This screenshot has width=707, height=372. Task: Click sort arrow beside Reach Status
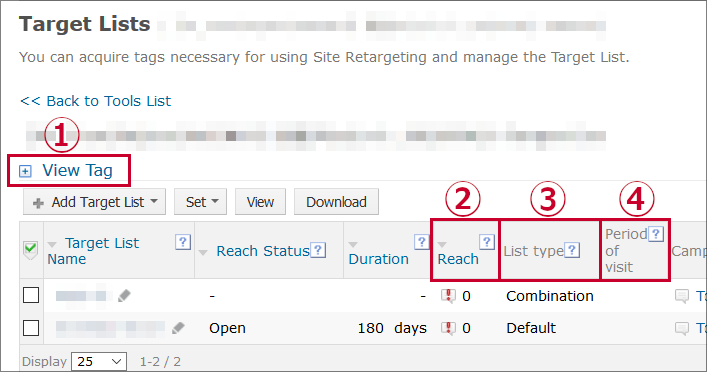[203, 253]
